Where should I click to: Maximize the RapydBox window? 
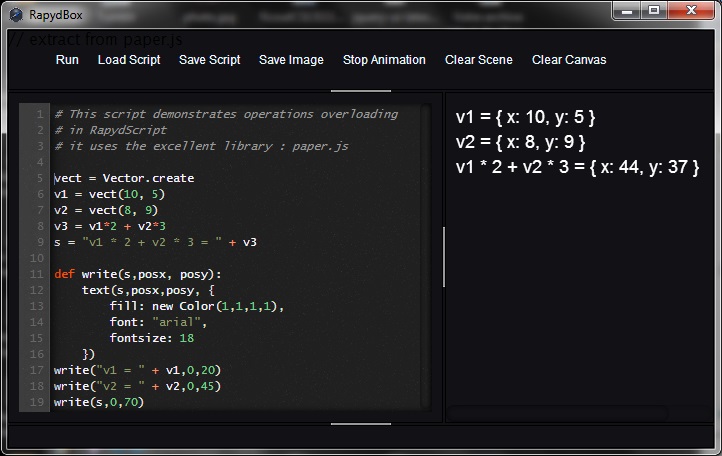[653, 11]
